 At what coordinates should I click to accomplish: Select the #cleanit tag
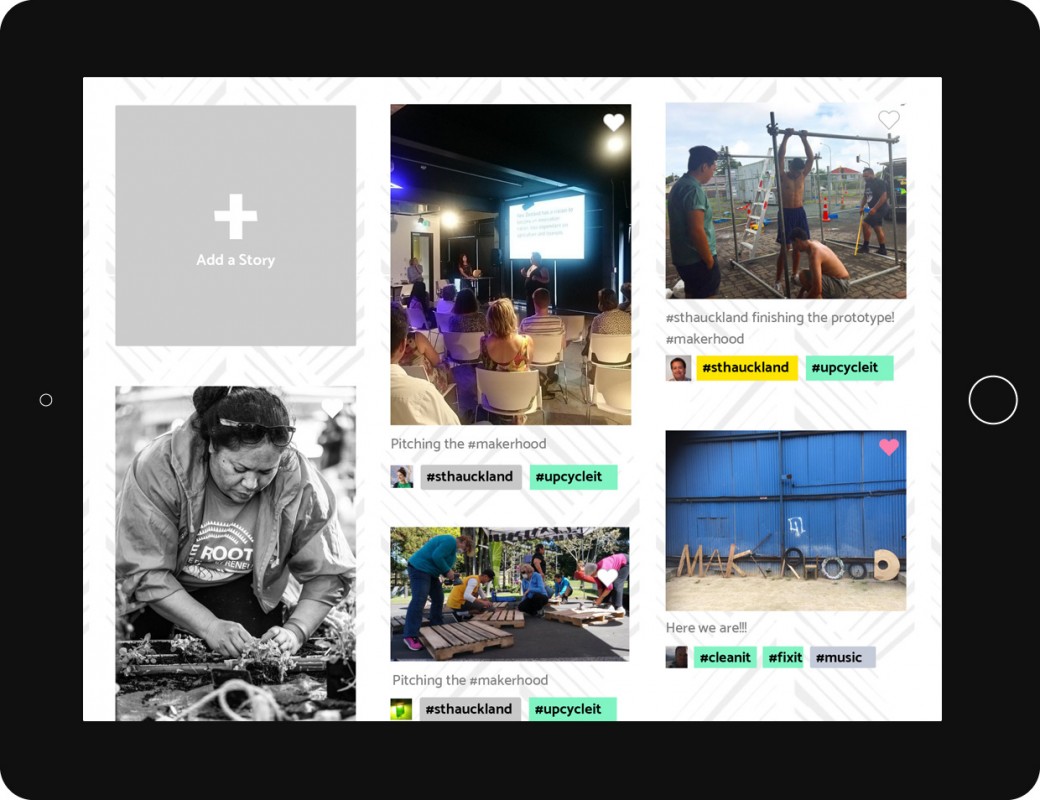coord(725,657)
